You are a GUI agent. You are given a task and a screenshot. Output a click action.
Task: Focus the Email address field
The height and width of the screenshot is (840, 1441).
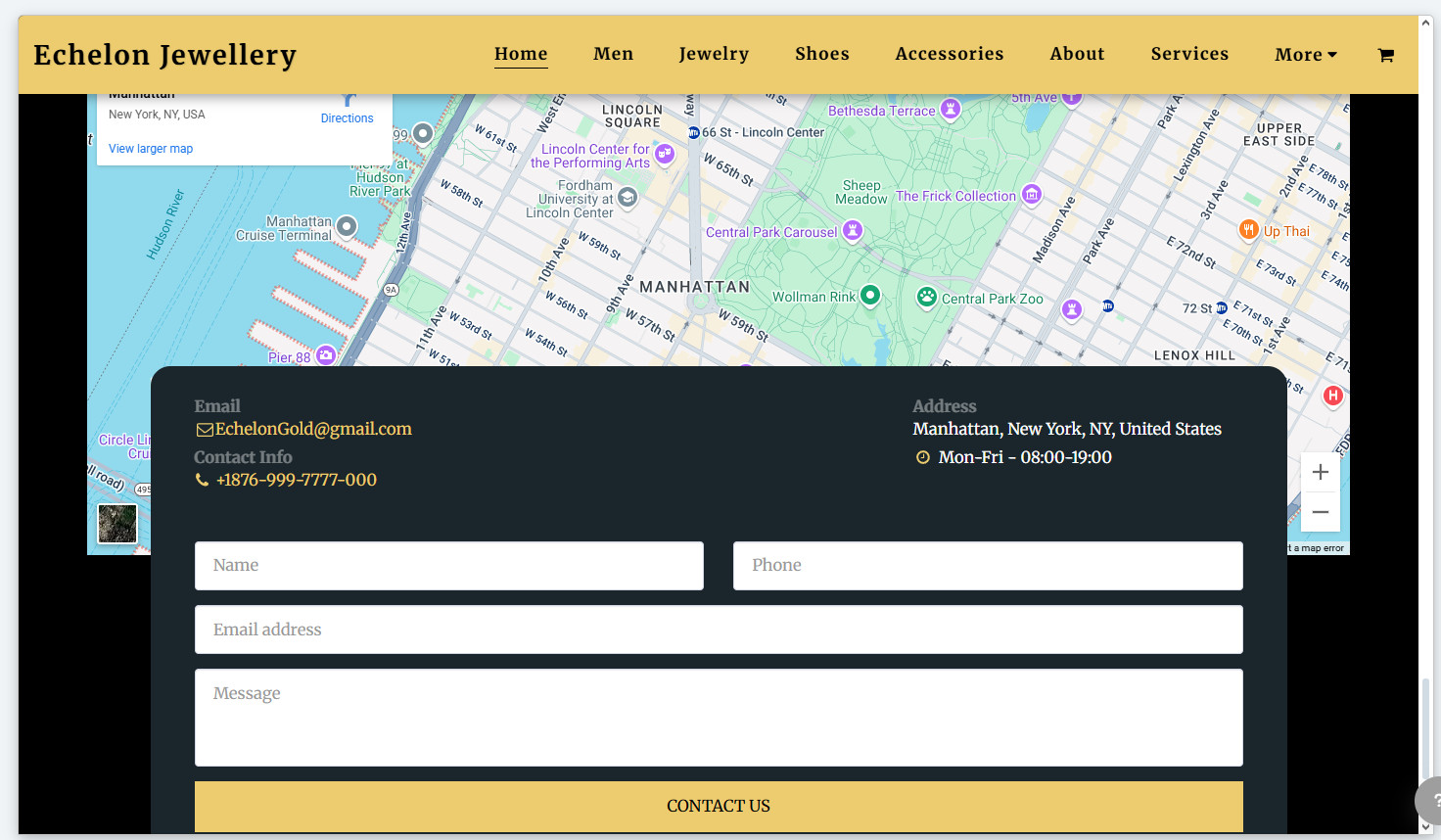point(719,630)
